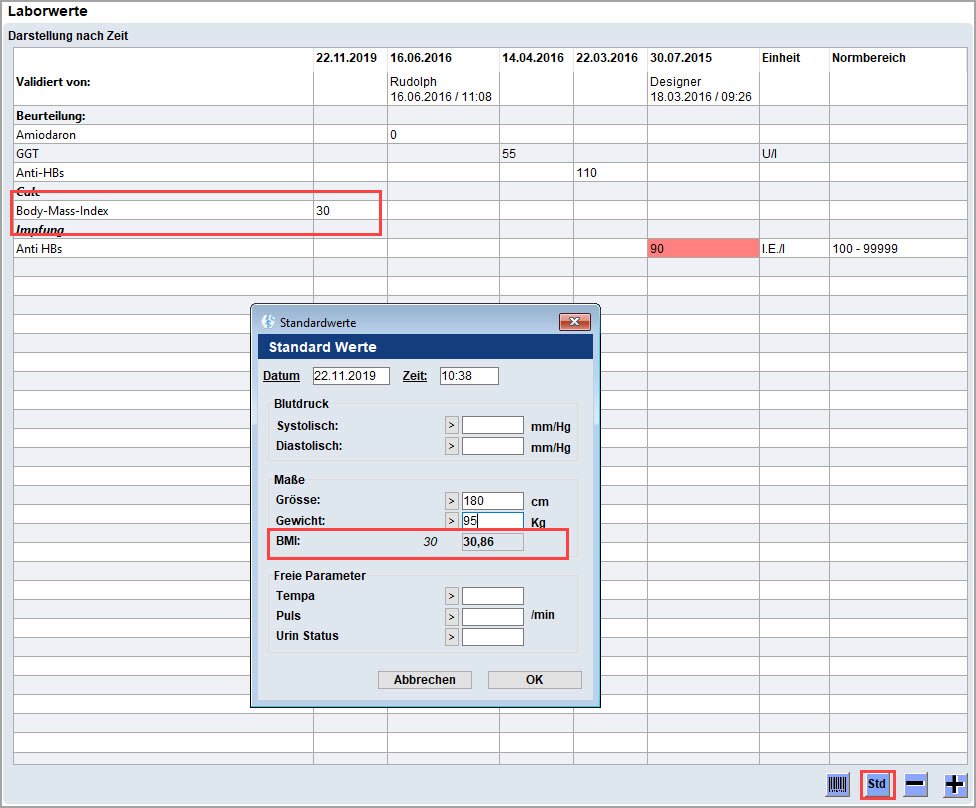Click into the Zeit time field
This screenshot has height=808, width=976.
(468, 376)
